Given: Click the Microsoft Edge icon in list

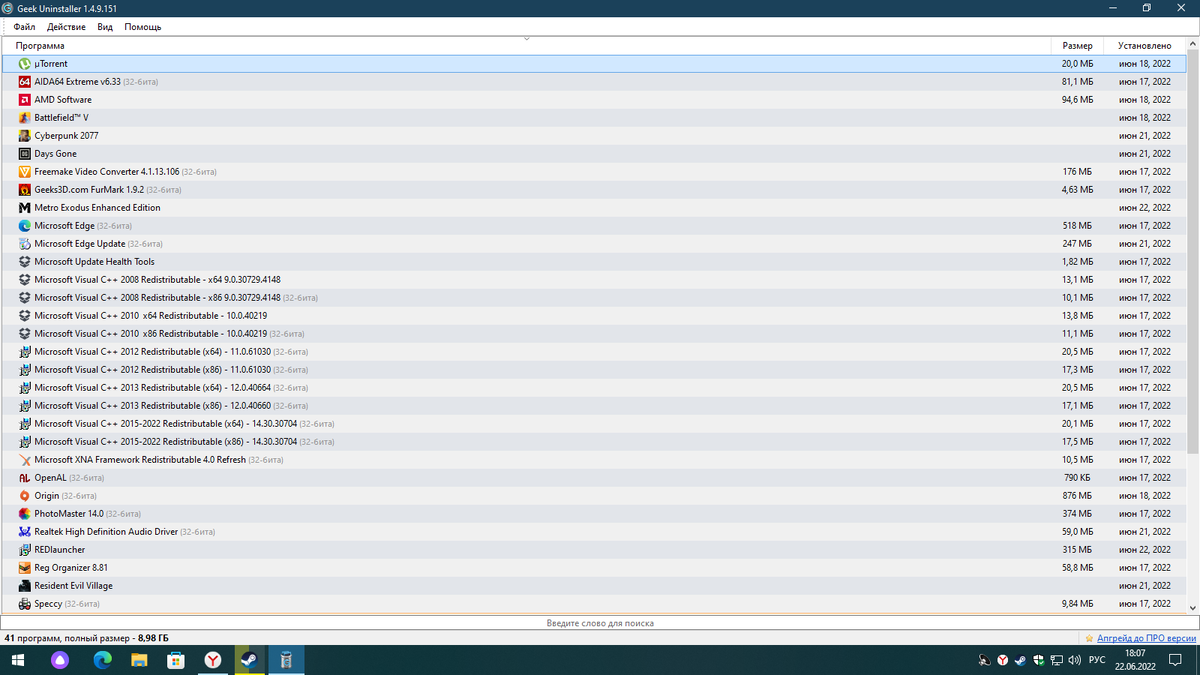Looking at the screenshot, I should (x=25, y=226).
